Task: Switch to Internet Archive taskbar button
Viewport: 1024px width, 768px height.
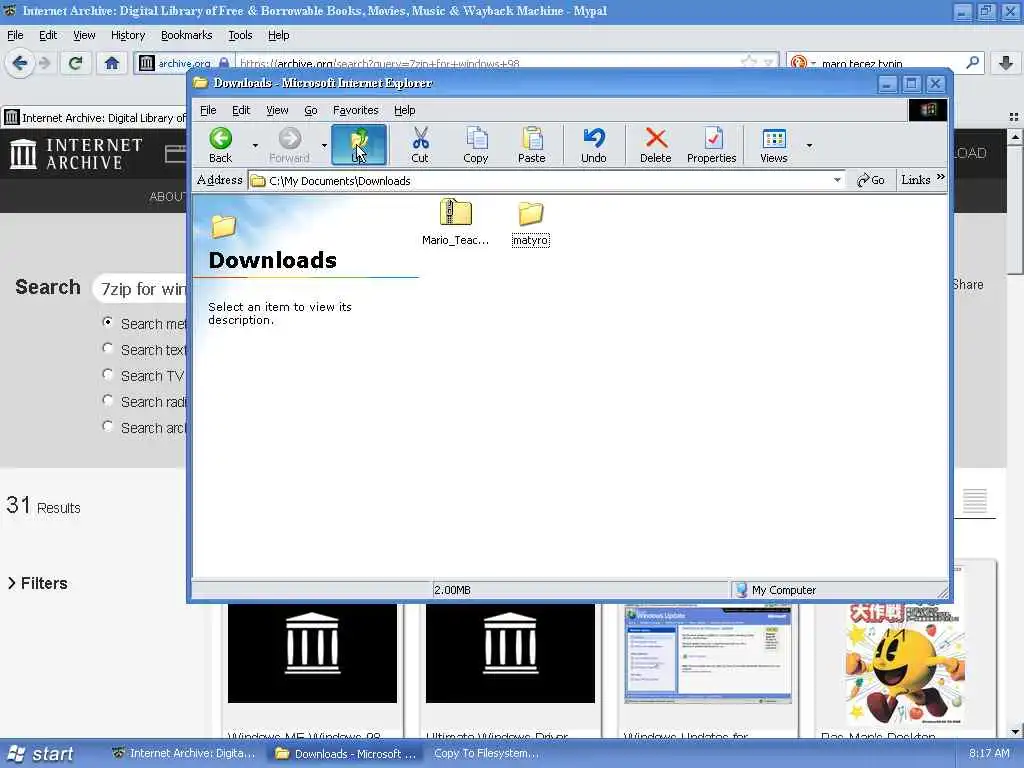Action: coord(184,754)
